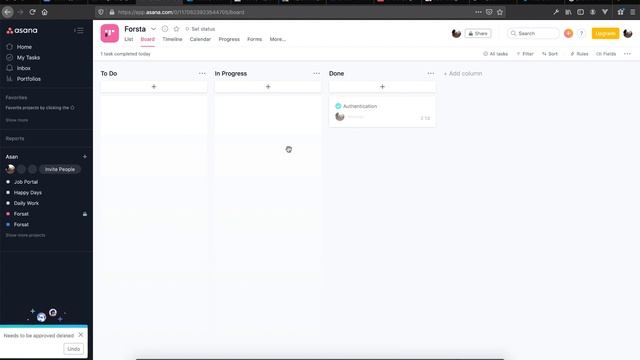640x360 pixels.
Task: Open the Rules panel
Action: pyautogui.click(x=579, y=54)
